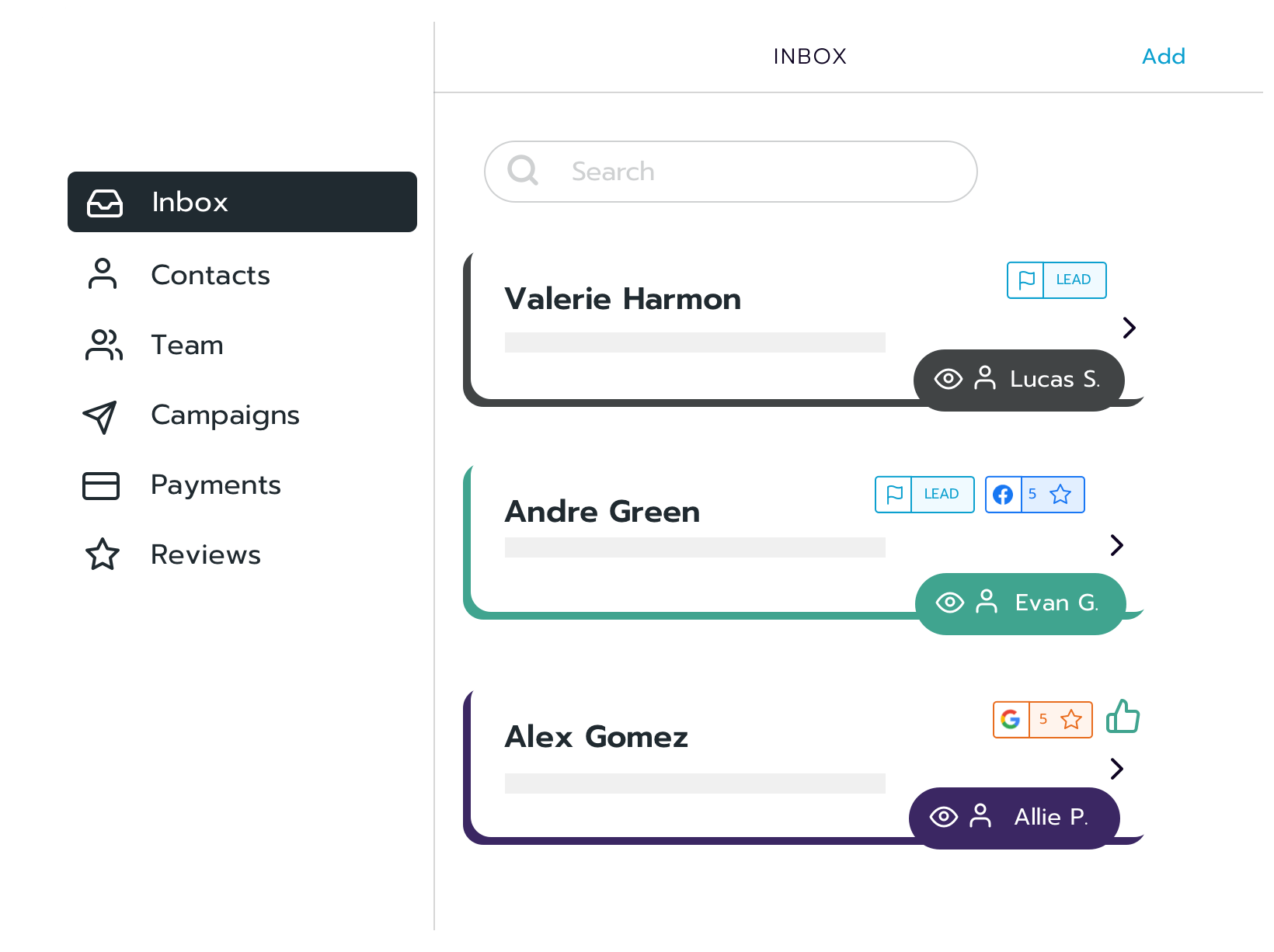Image resolution: width=1274 pixels, height=952 pixels.
Task: Click the Search input field
Action: click(730, 172)
